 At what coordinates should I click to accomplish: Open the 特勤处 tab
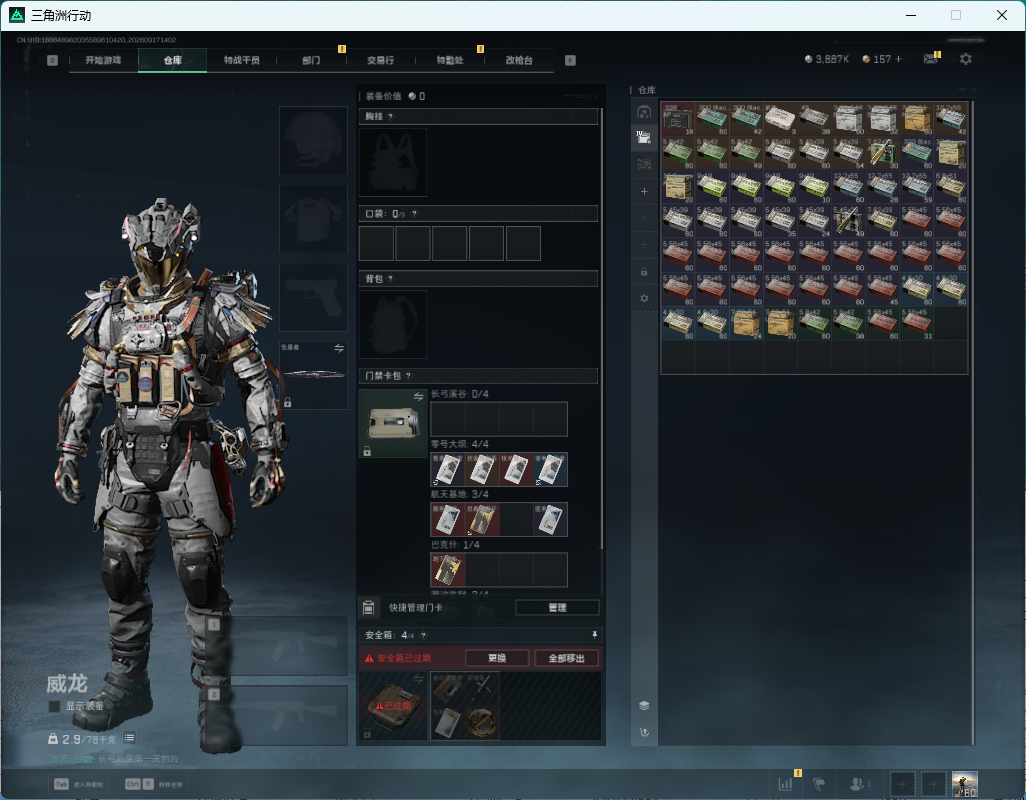[450, 60]
